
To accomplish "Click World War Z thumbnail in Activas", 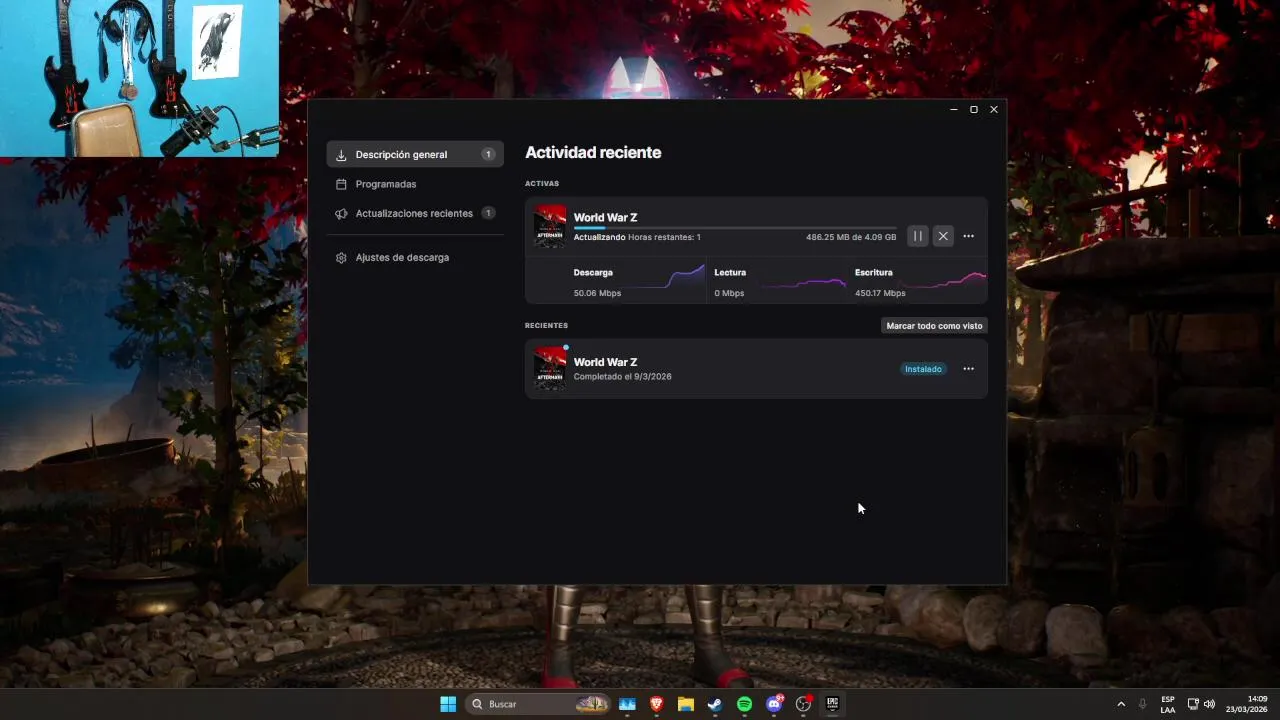I will click(x=550, y=226).
